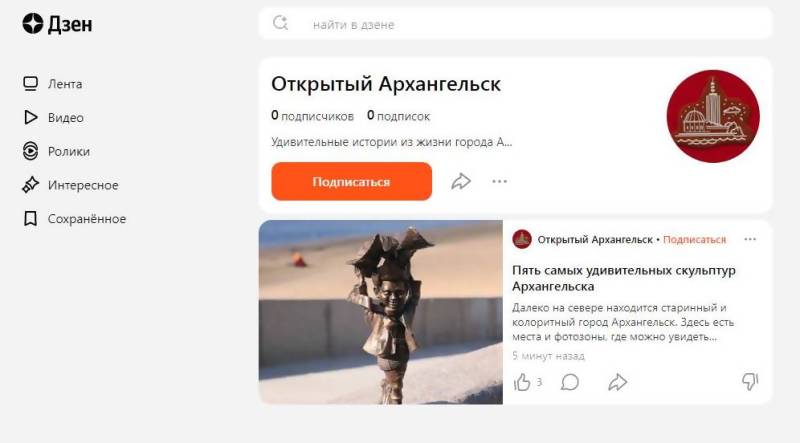Open channel more options (three dots)
This screenshot has height=443, width=800.
point(499,181)
